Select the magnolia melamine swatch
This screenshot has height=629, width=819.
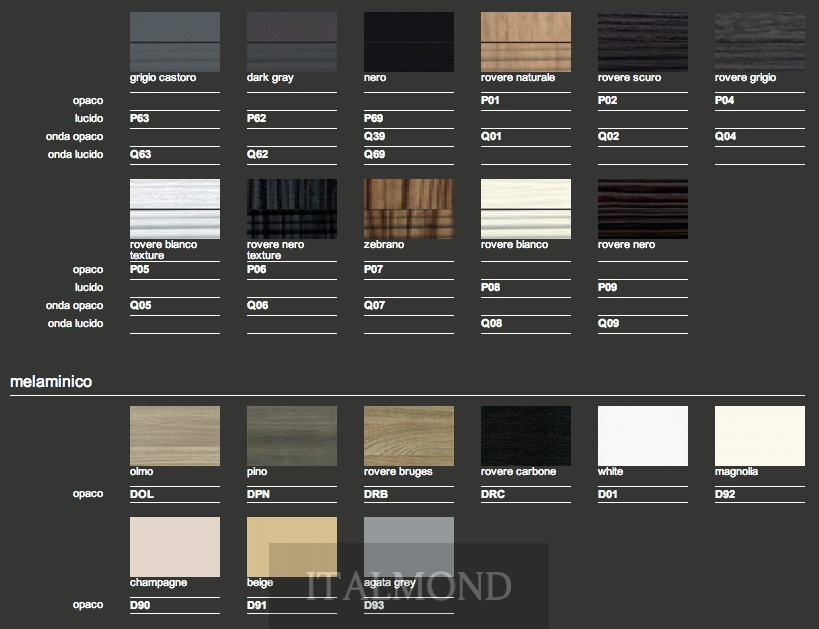pyautogui.click(x=759, y=436)
